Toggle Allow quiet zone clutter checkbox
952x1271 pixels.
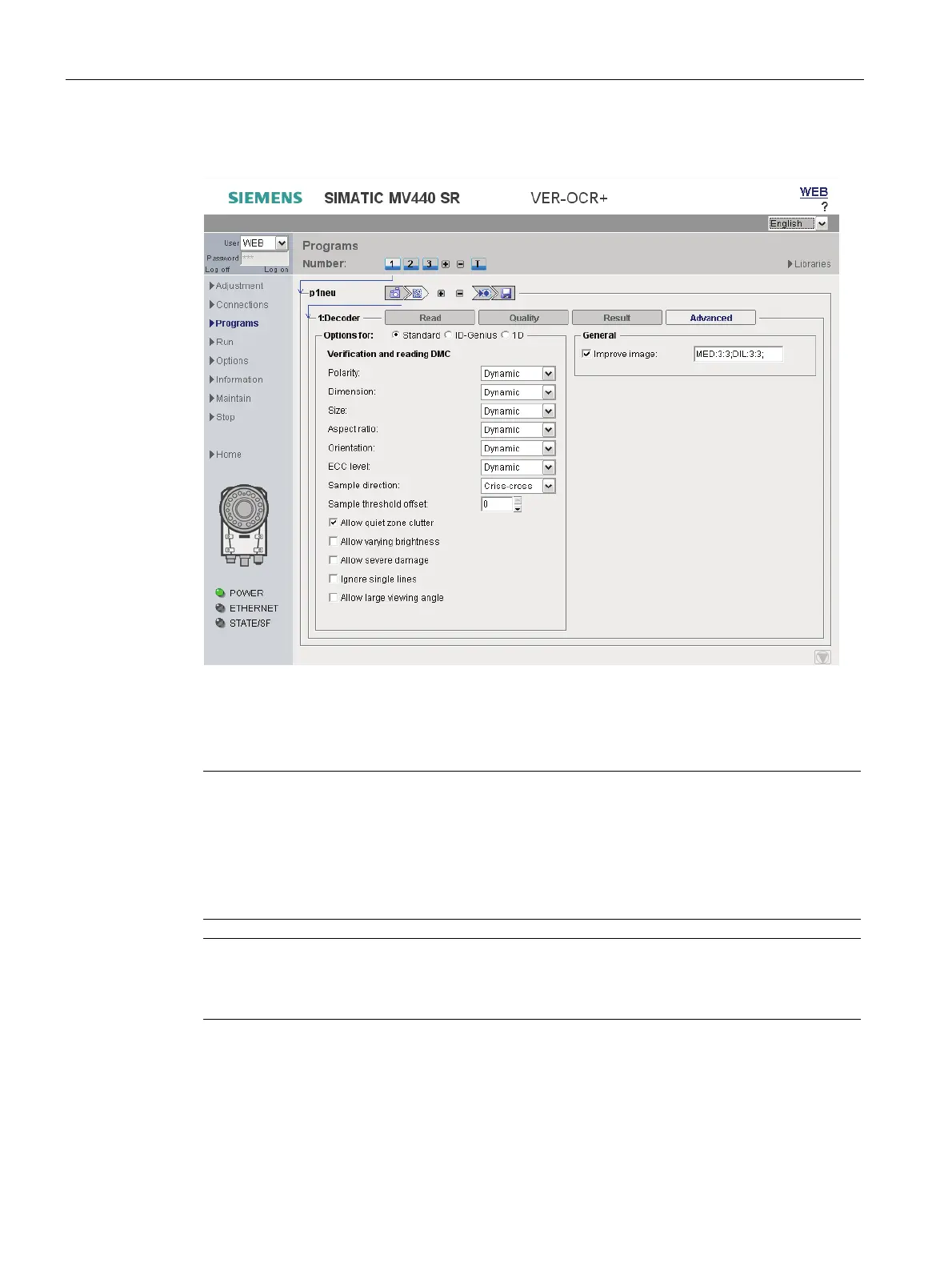tap(334, 522)
